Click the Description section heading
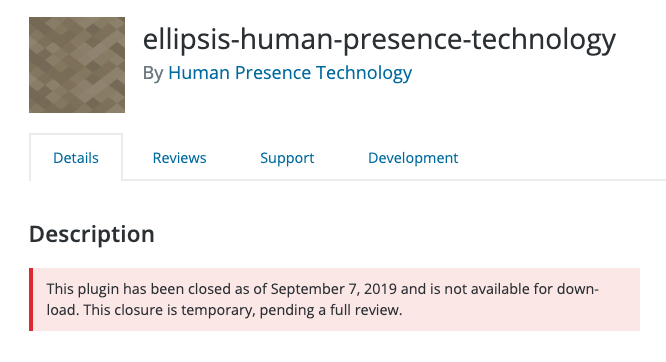The width and height of the screenshot is (666, 362). coord(92,234)
